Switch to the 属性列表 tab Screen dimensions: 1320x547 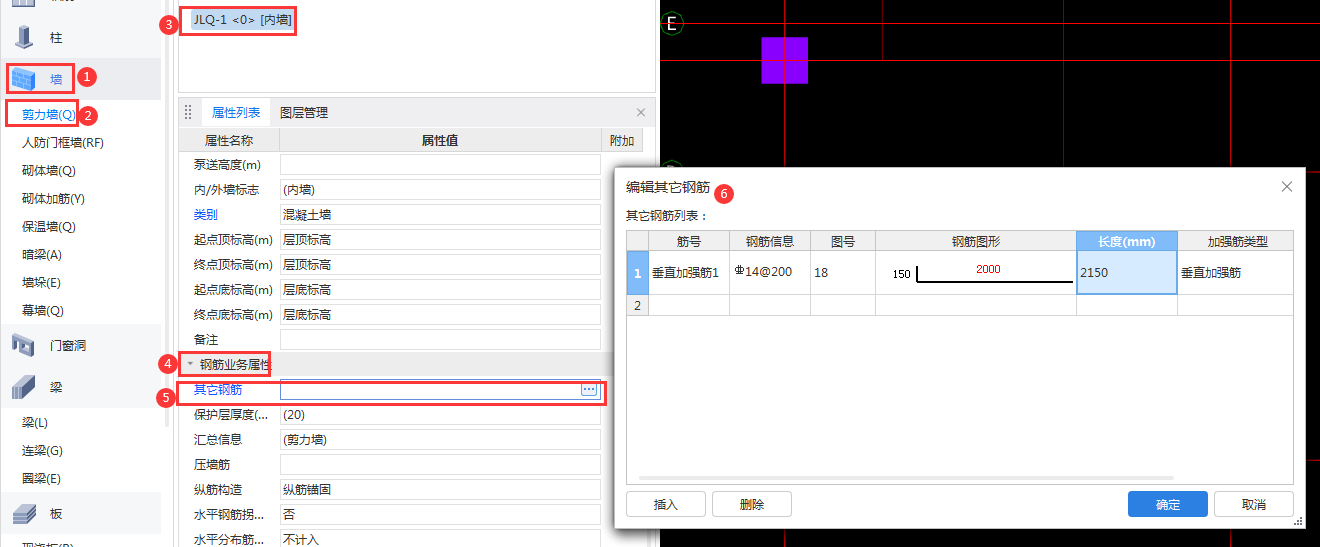pos(236,113)
